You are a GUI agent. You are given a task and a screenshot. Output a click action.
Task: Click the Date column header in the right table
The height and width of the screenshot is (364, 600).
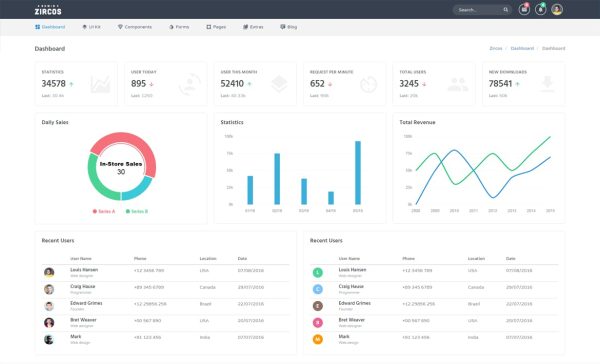510,259
